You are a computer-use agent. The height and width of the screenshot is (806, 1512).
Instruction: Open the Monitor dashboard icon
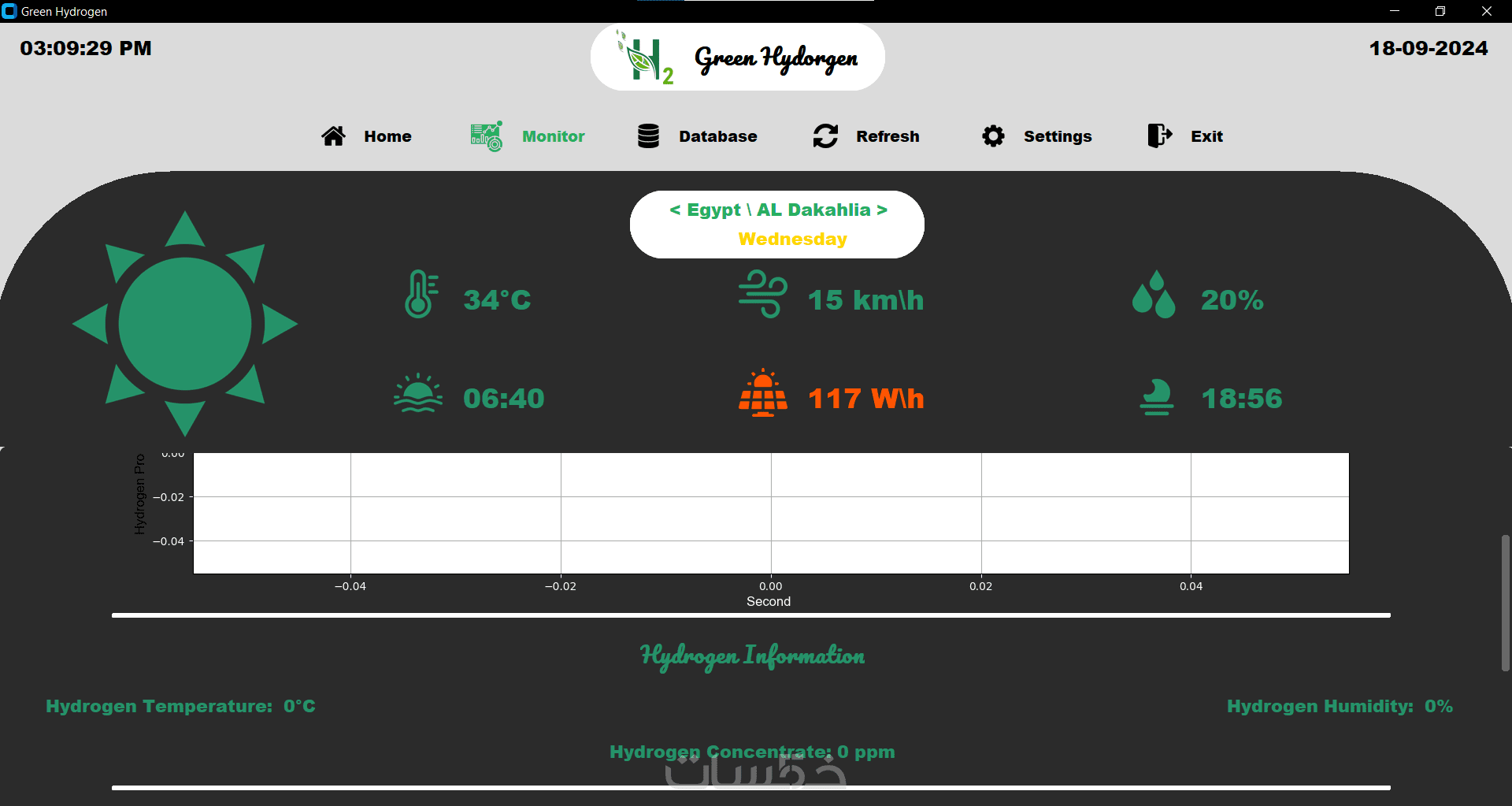coord(487,136)
